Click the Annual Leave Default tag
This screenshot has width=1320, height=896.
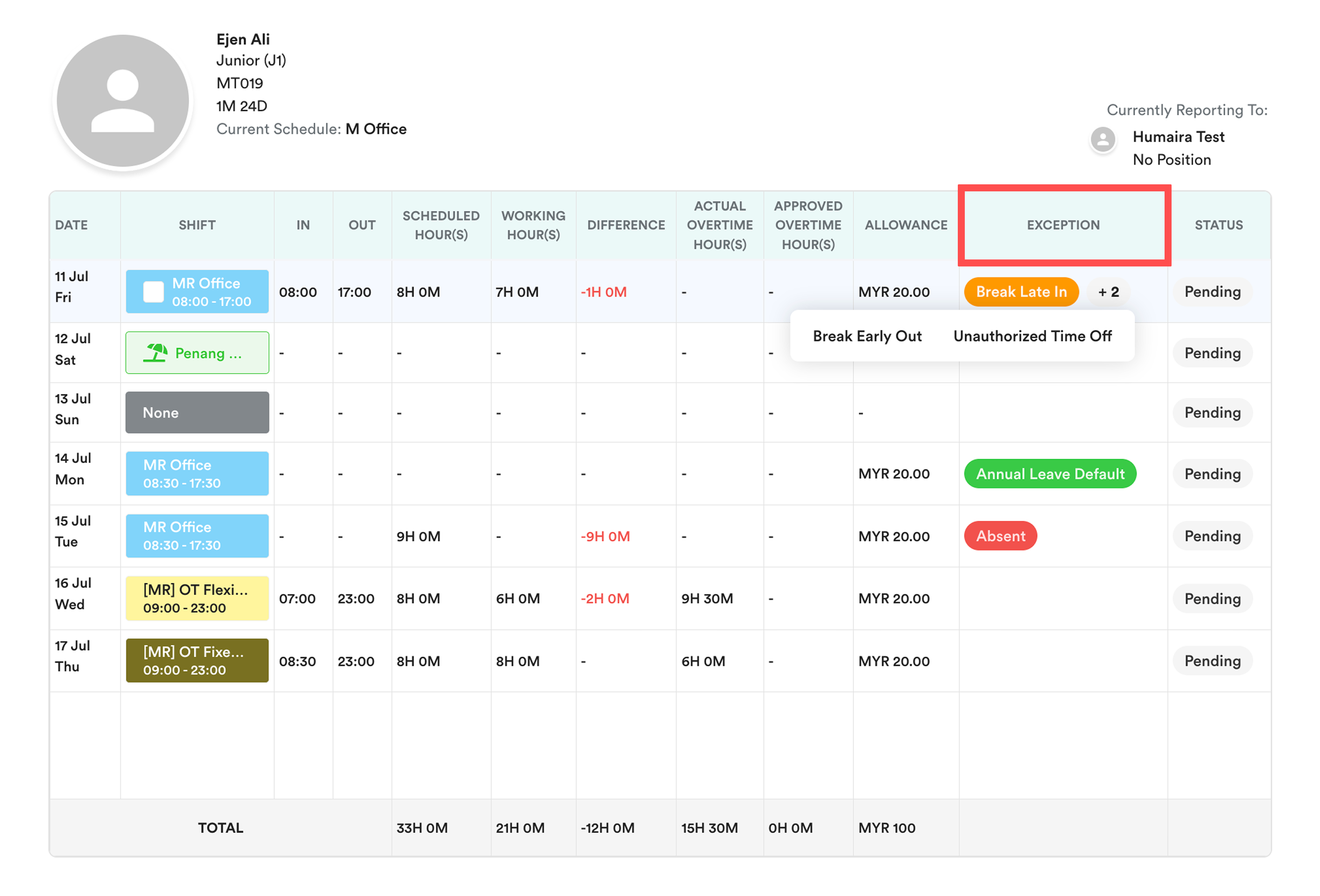(1050, 474)
